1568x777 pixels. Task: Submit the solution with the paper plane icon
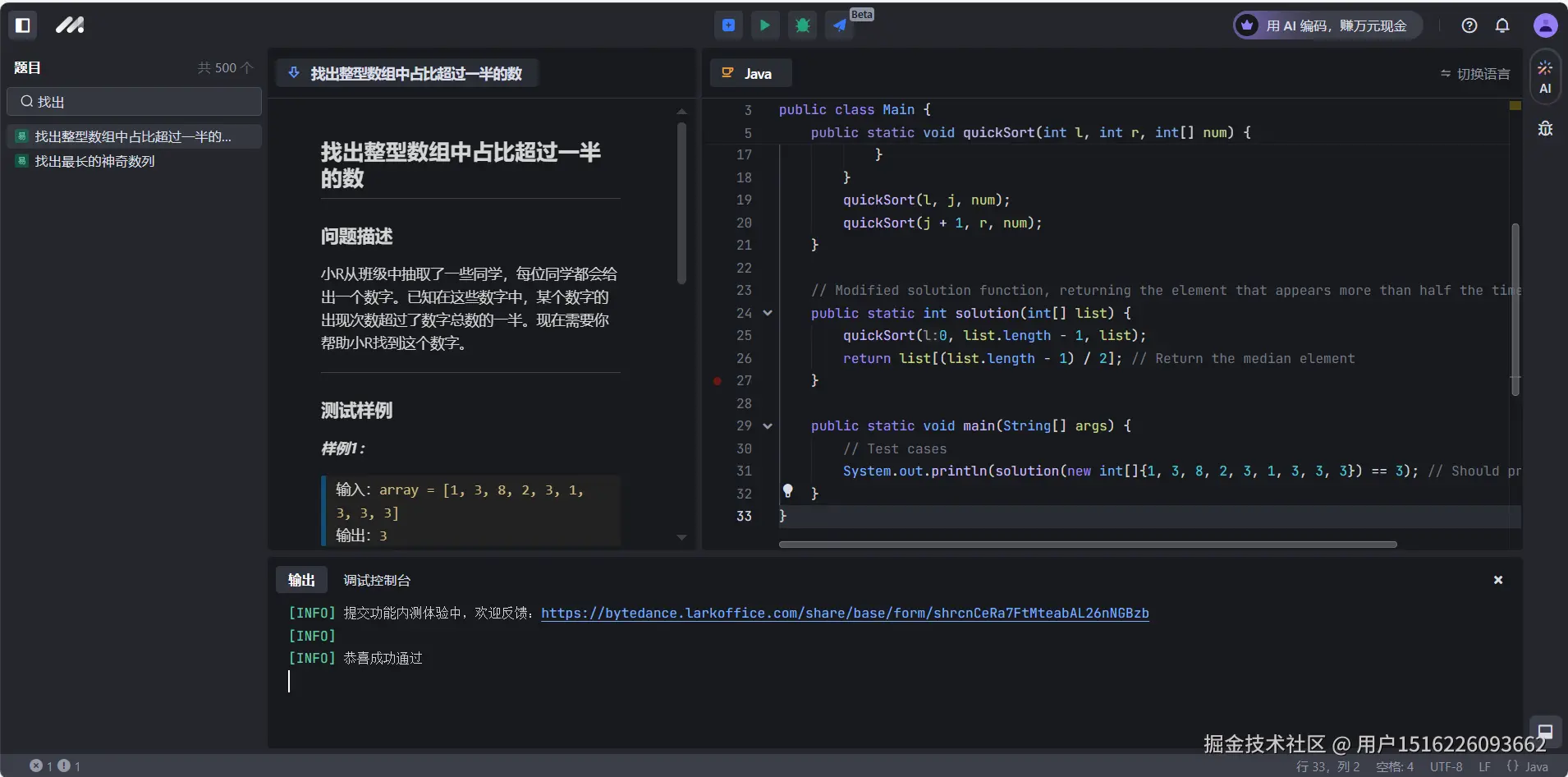tap(840, 25)
